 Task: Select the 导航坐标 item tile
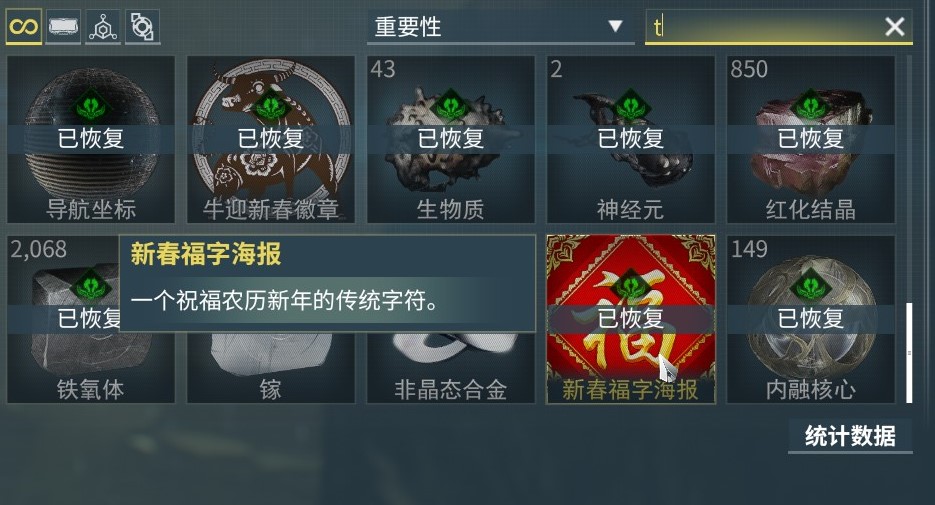coord(91,140)
